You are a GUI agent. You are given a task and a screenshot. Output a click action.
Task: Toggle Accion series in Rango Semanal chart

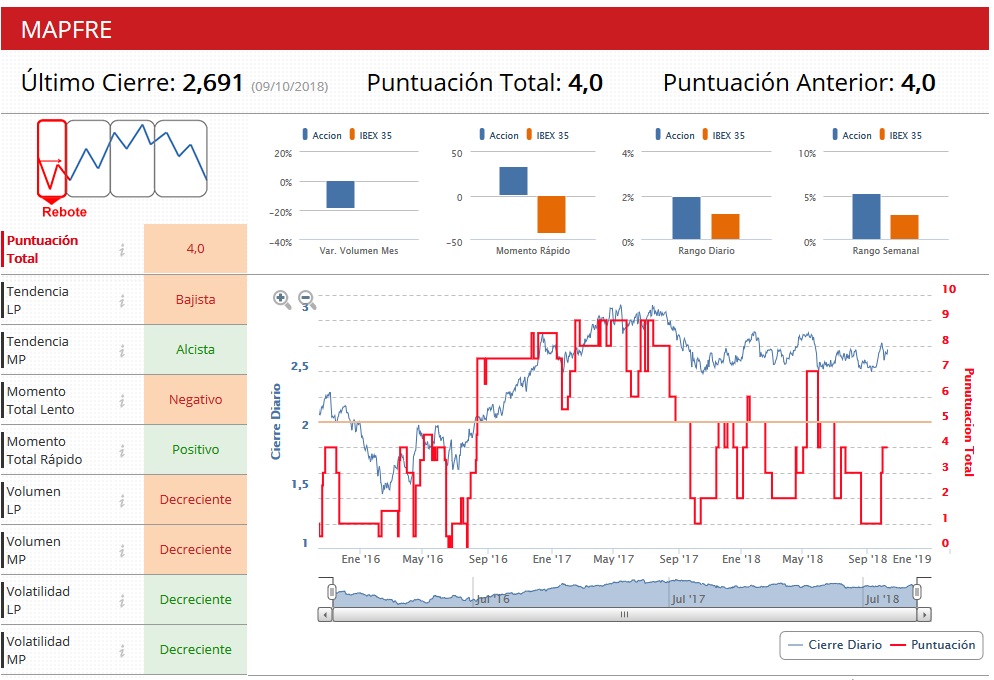pos(852,135)
